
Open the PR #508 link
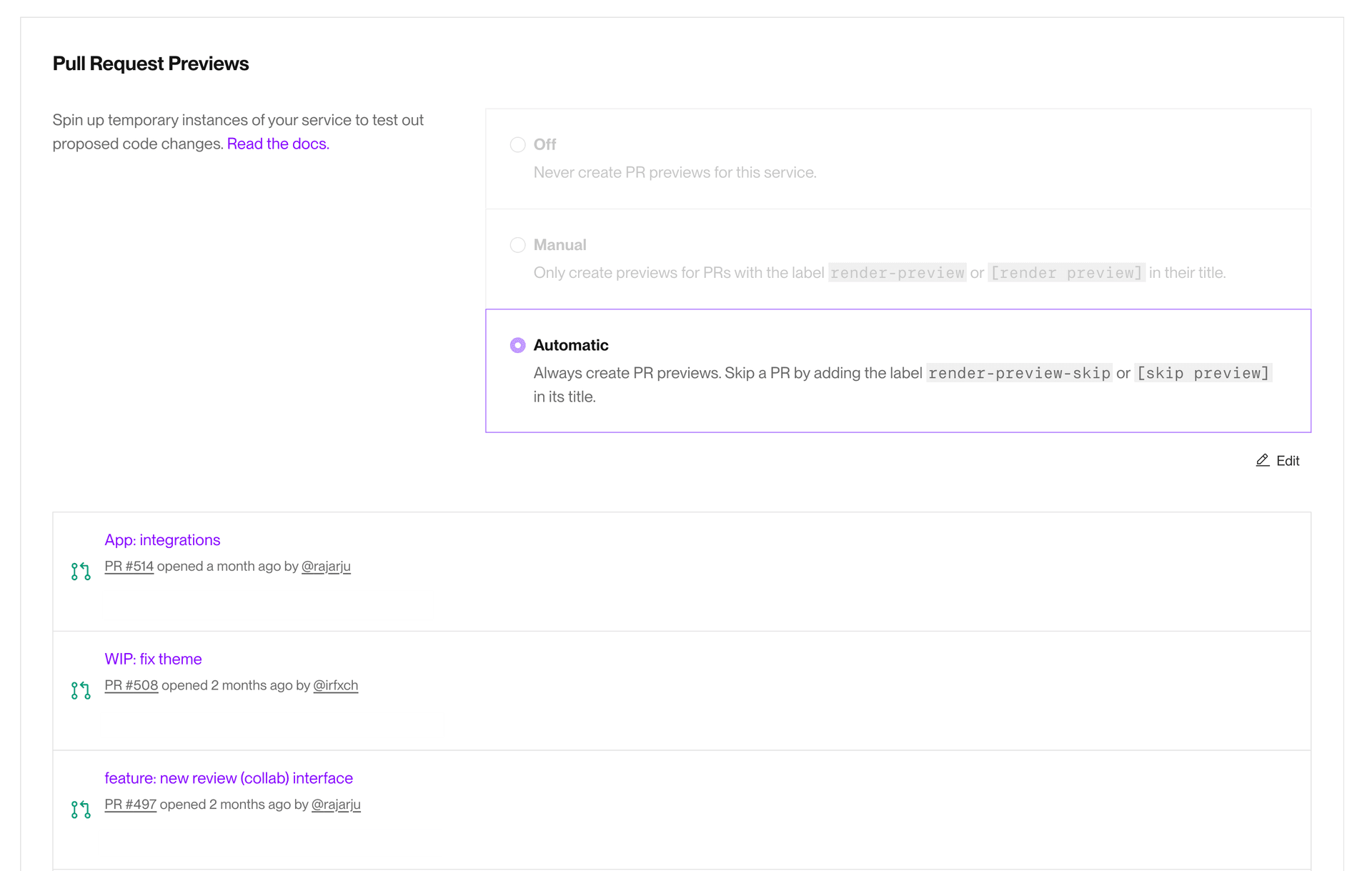pyautogui.click(x=131, y=685)
